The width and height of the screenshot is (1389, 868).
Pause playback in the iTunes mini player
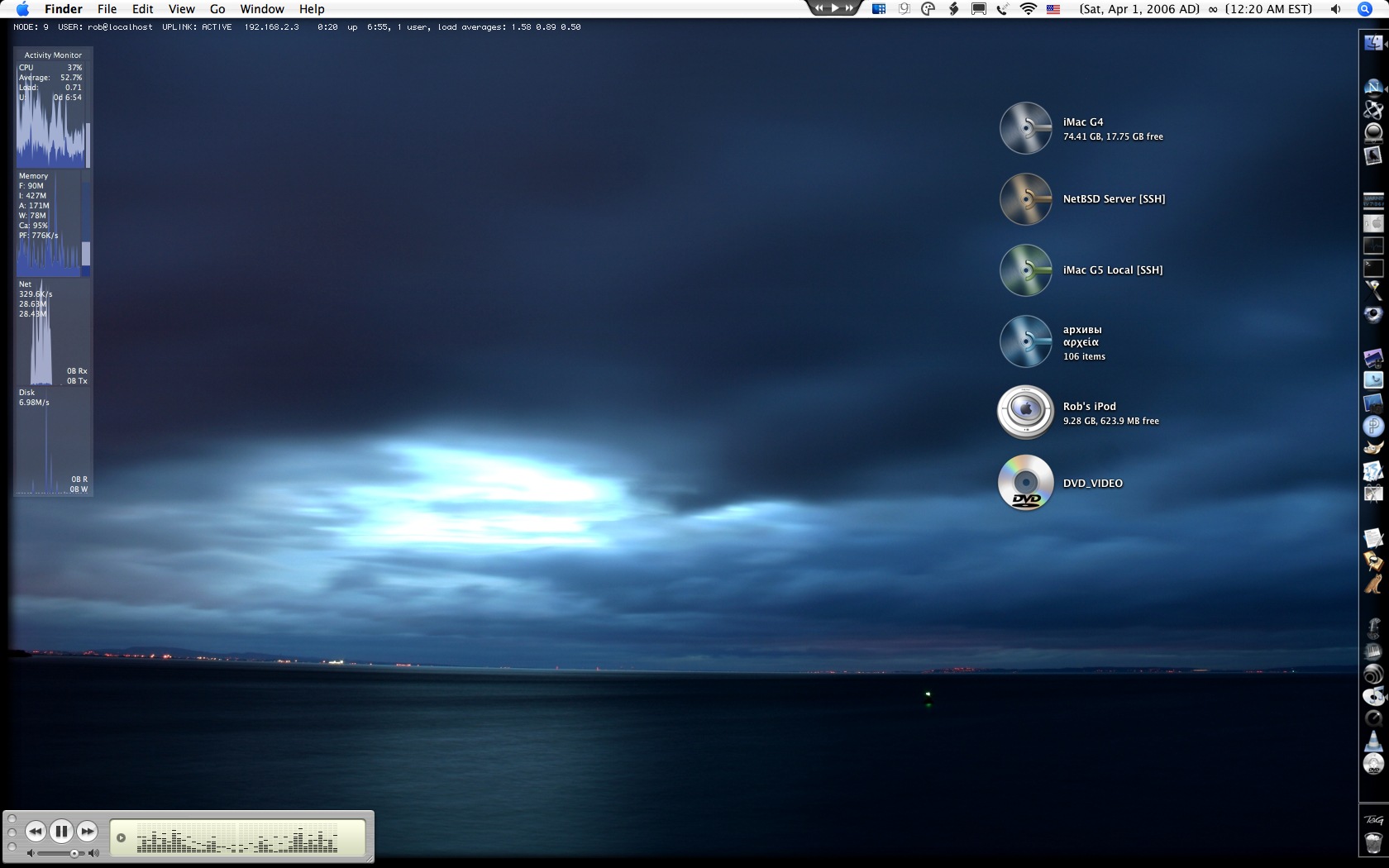[61, 832]
